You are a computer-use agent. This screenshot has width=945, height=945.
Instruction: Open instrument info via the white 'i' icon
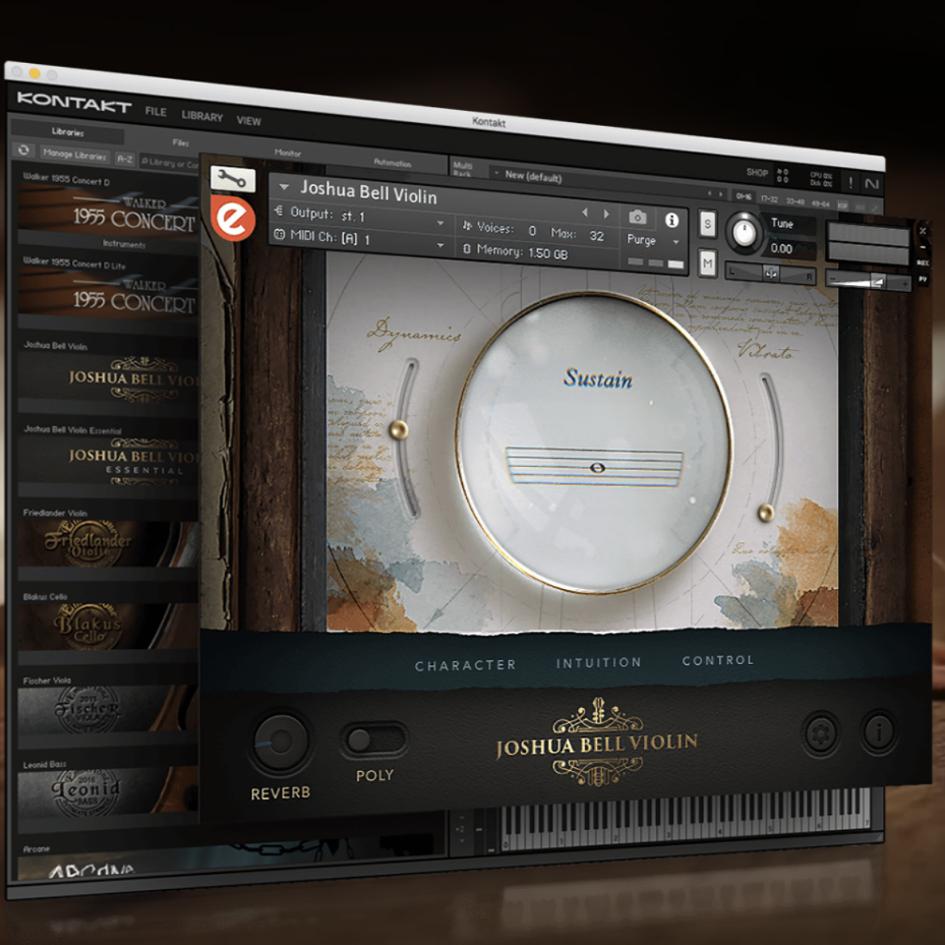671,220
